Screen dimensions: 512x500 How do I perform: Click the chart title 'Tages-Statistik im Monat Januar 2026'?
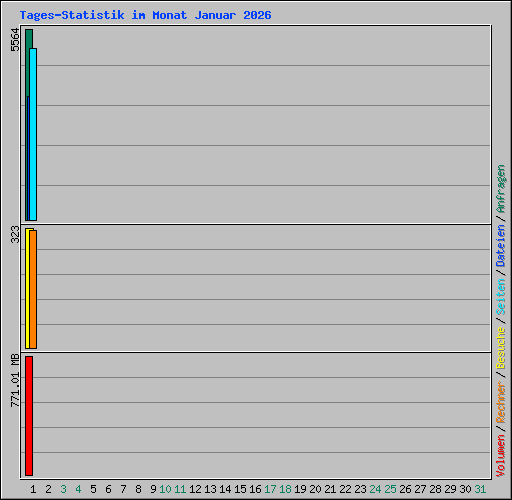[x=145, y=15]
